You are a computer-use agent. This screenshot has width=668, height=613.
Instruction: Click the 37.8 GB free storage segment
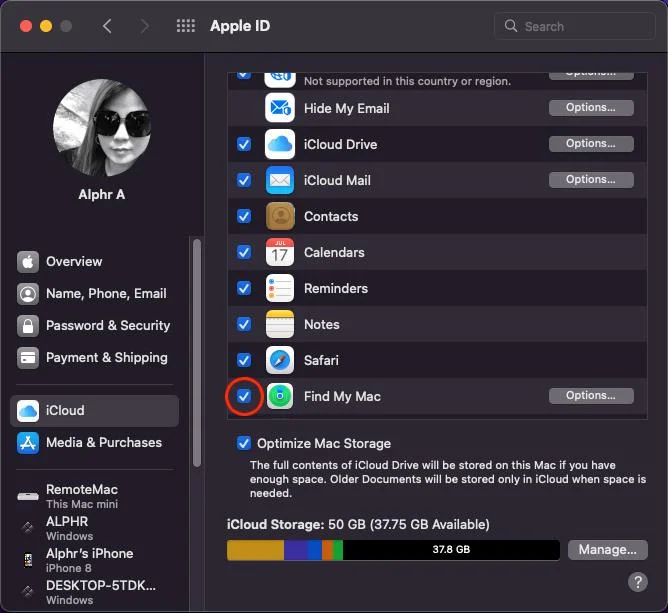coord(451,550)
